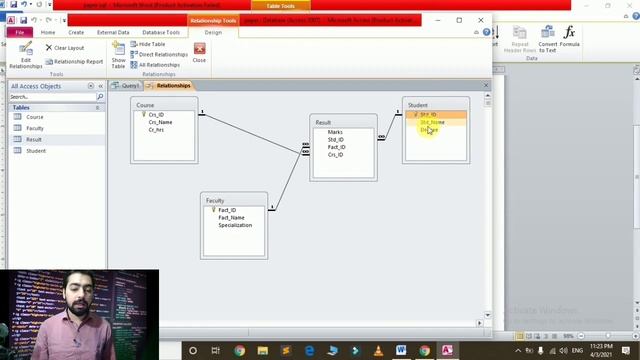Click Word zoom out minus button
Screen dimensions: 640x360
coord(581,336)
